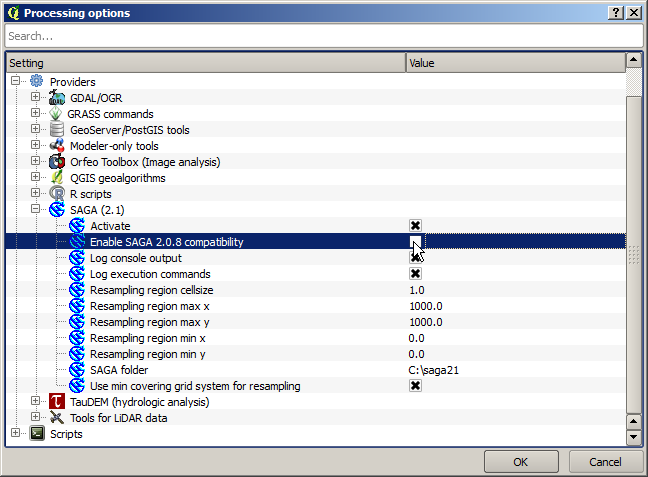Click the QGIS geoalgorithms feather icon
Viewport: 648px width, 477px height.
[57, 178]
